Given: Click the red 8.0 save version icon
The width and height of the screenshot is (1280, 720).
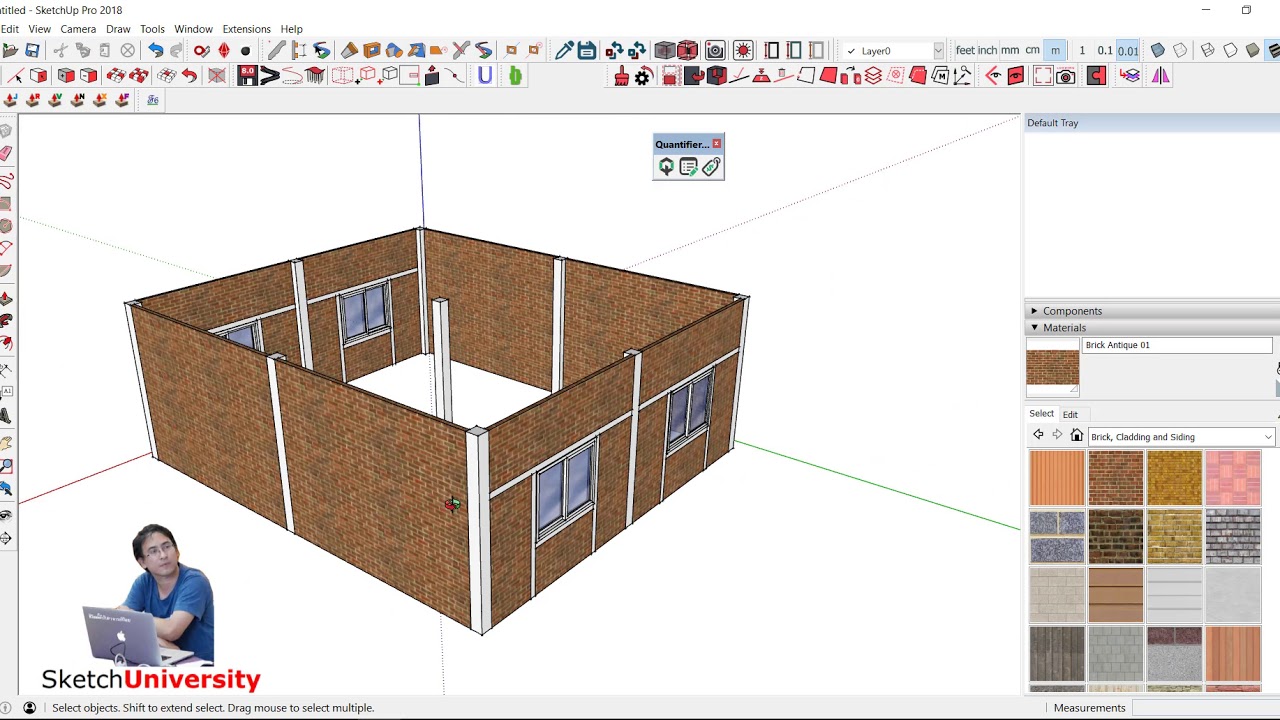Looking at the screenshot, I should 247,76.
